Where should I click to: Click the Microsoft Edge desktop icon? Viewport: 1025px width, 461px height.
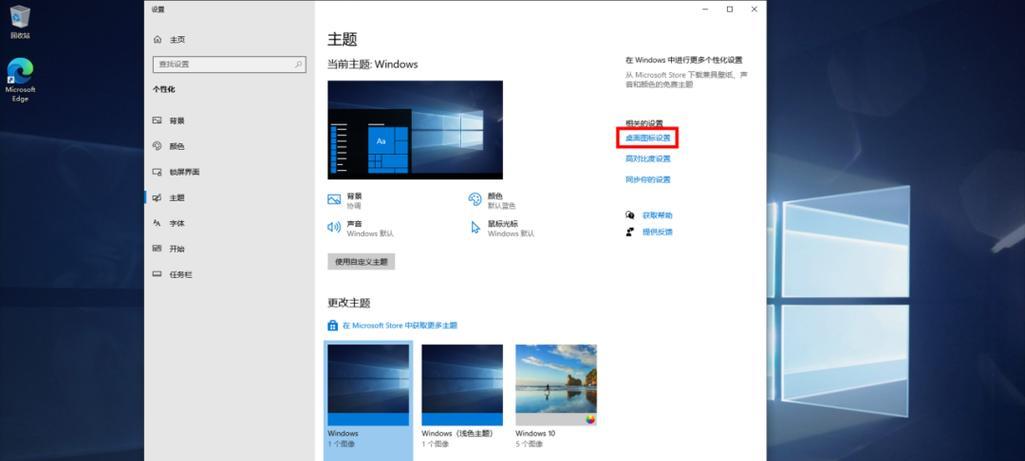click(20, 80)
